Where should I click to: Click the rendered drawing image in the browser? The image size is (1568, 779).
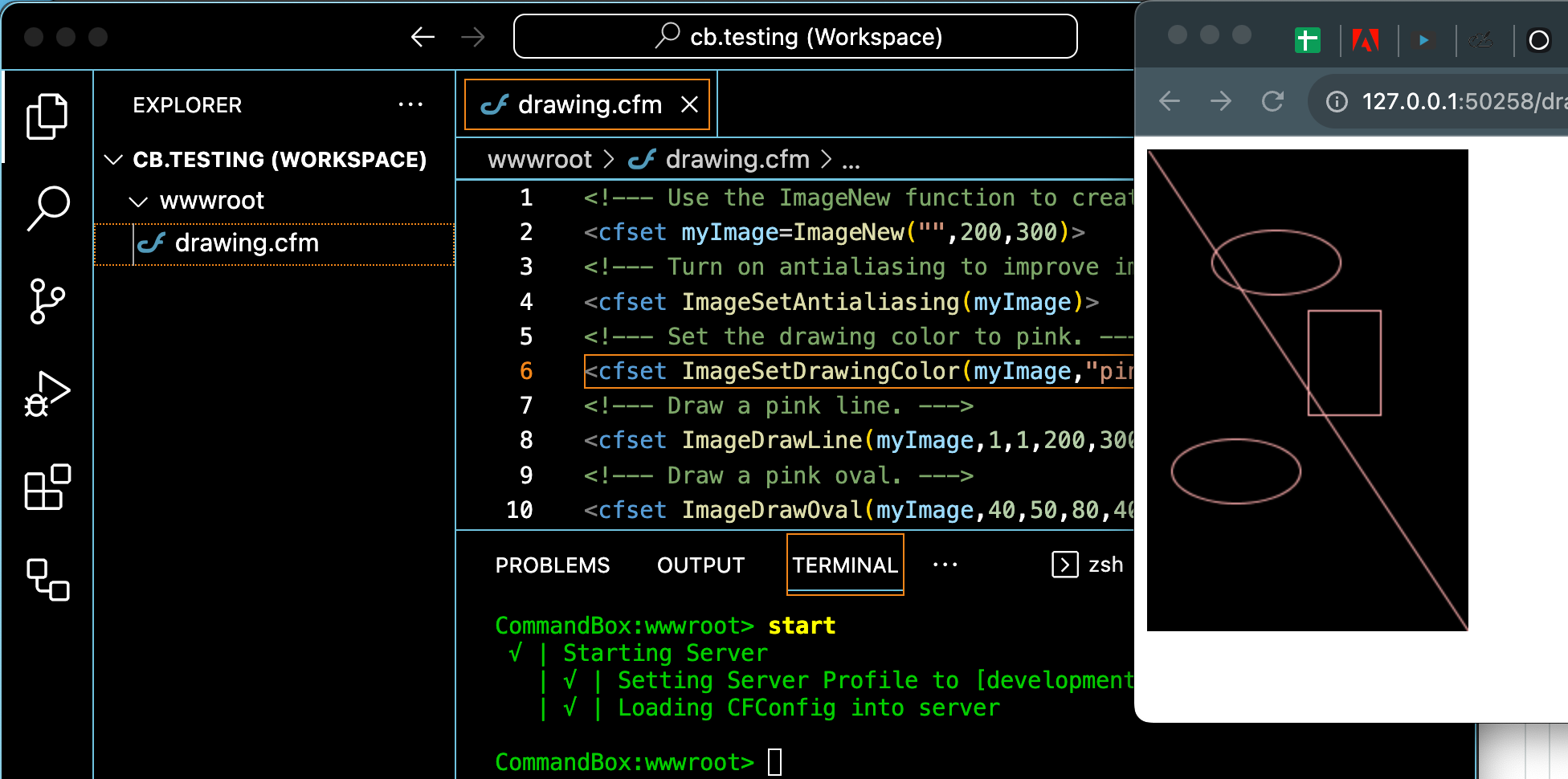1308,390
